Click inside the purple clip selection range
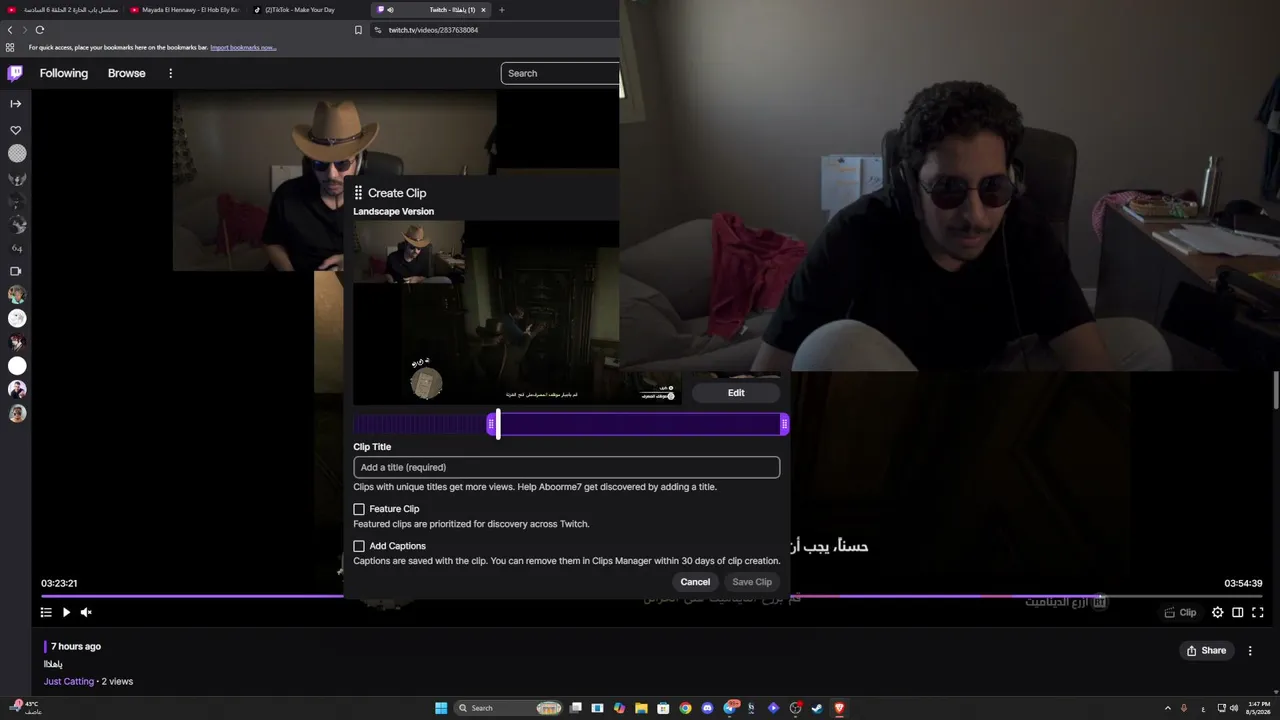 [638, 424]
